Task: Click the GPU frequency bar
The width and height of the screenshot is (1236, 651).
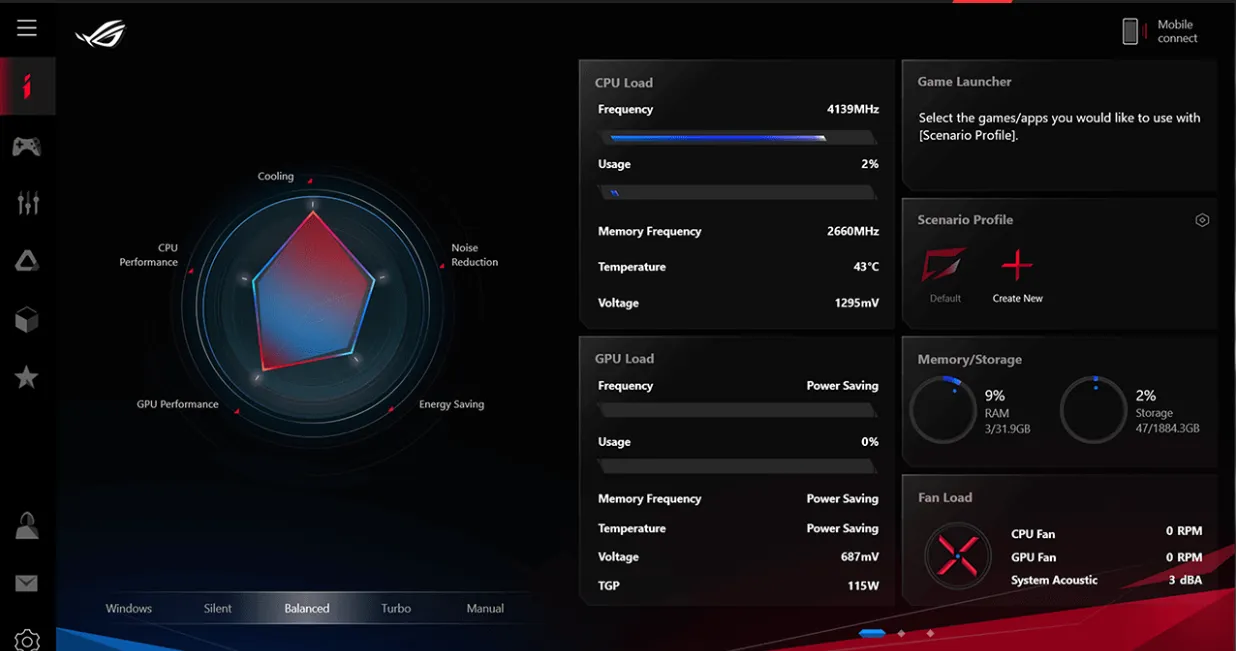Action: coord(738,410)
